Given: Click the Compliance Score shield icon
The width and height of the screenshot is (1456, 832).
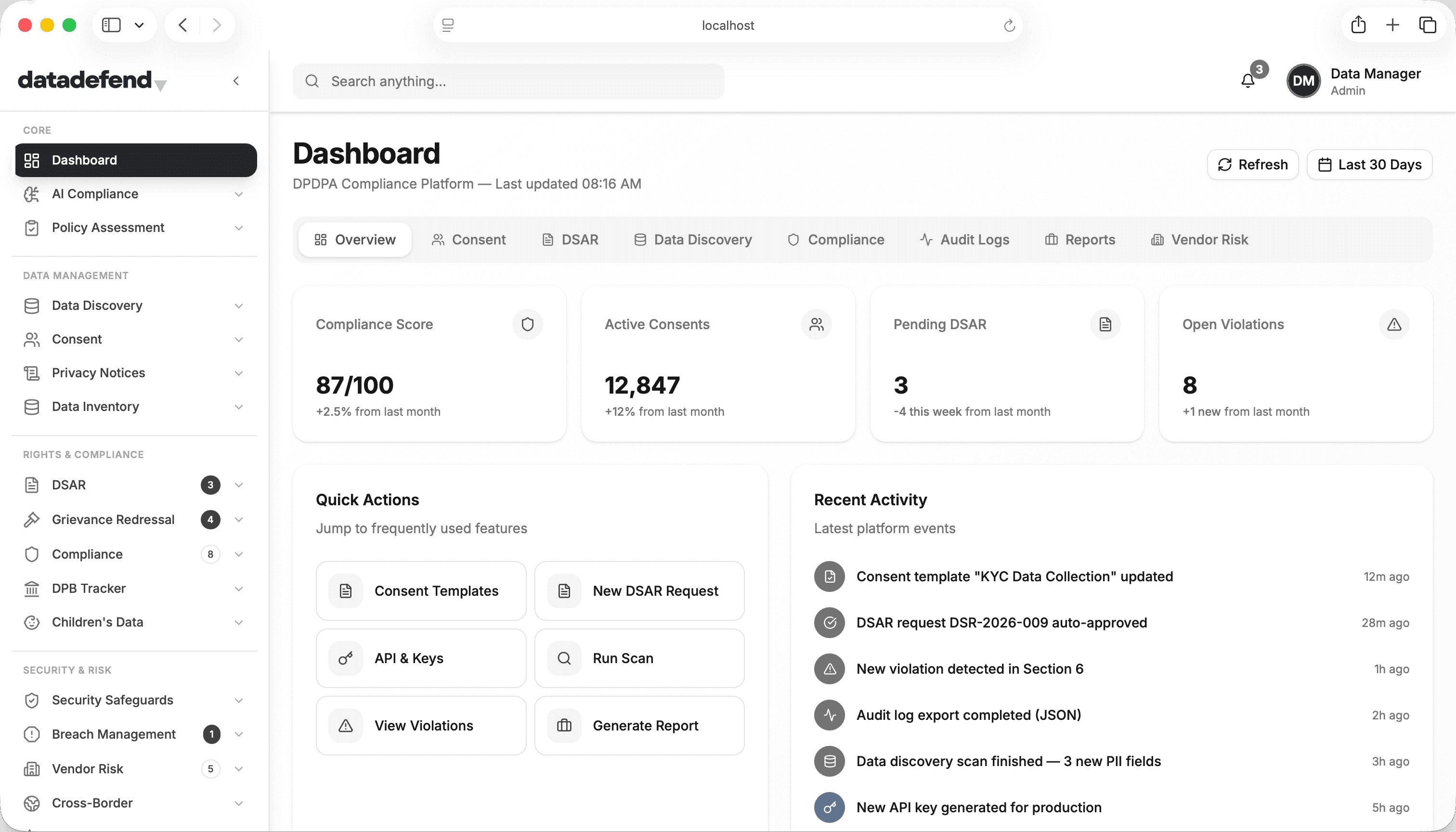Looking at the screenshot, I should (527, 324).
